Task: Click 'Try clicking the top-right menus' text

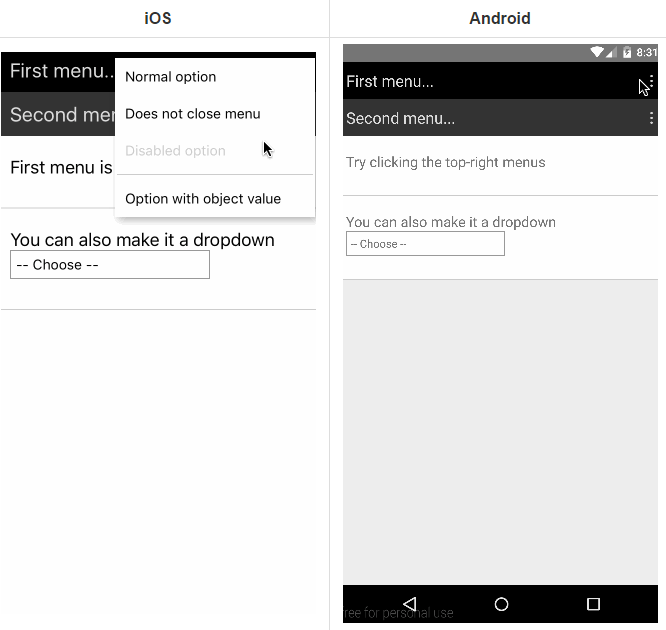Action: 446,162
